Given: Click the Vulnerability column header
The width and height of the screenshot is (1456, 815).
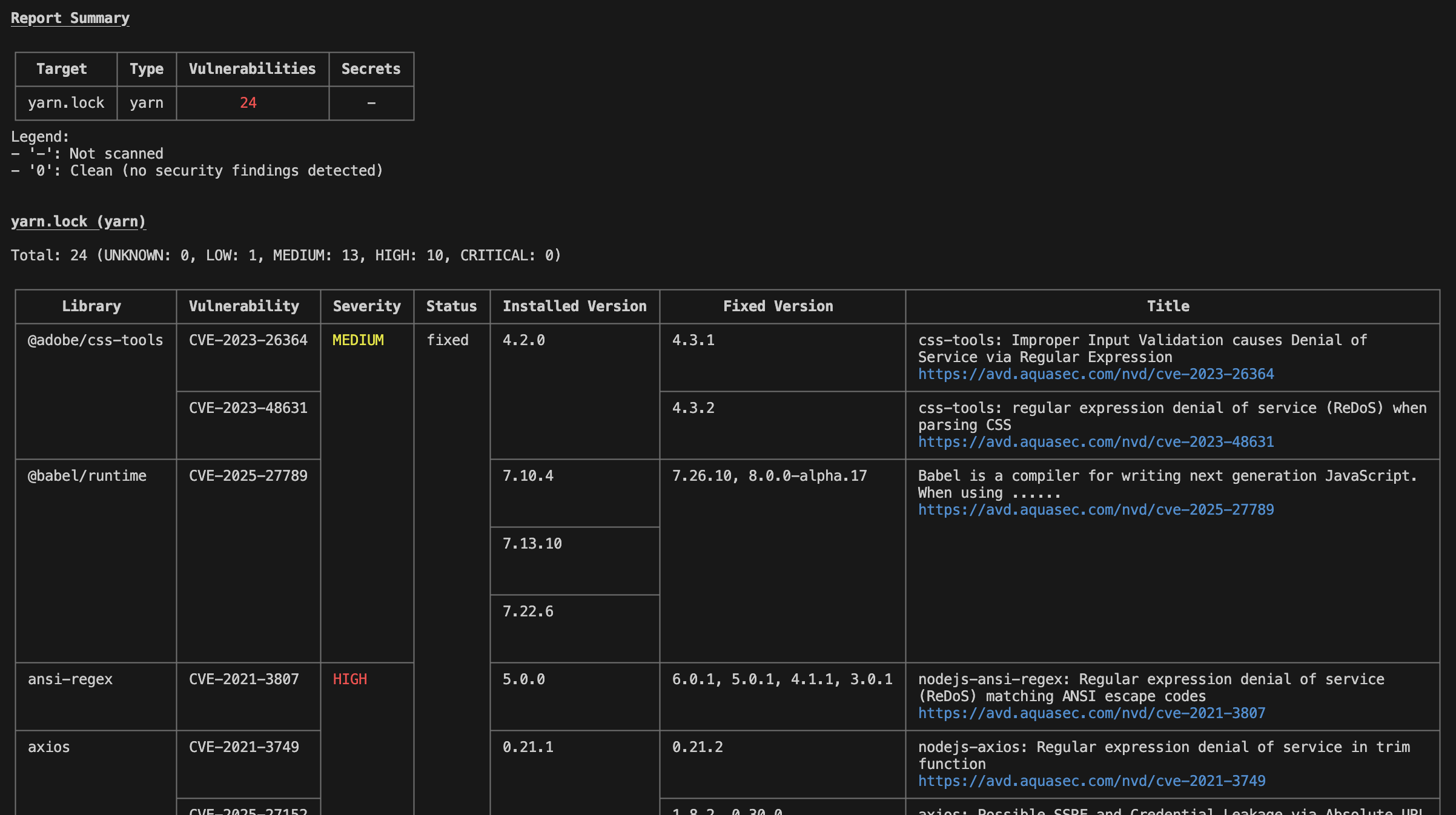Looking at the screenshot, I should point(244,306).
